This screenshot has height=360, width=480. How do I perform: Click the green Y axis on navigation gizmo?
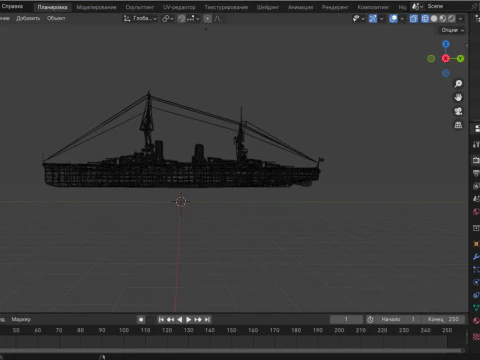460,59
